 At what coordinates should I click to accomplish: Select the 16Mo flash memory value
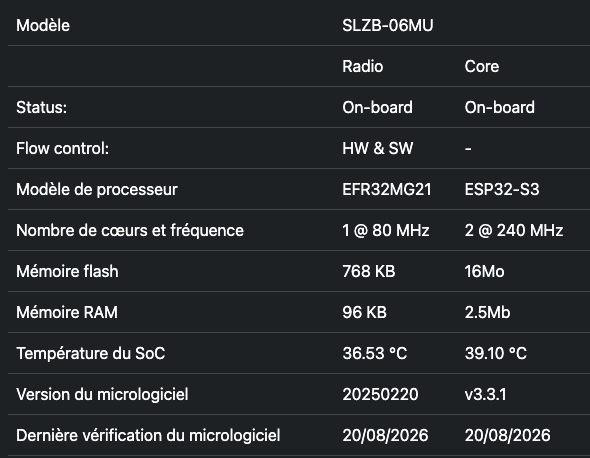pyautogui.click(x=485, y=271)
